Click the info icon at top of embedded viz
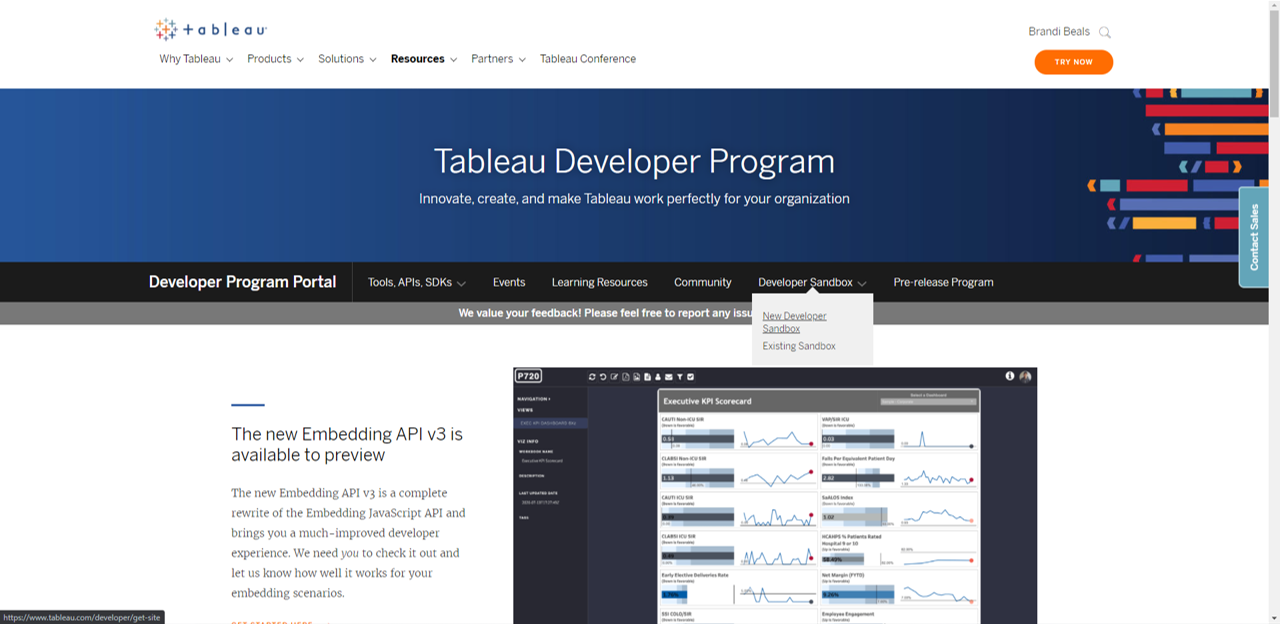1280x624 pixels. [x=1011, y=376]
